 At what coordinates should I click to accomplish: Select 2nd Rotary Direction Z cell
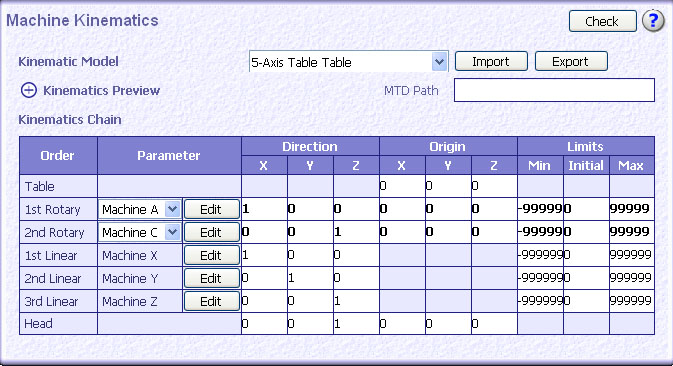[x=356, y=232]
